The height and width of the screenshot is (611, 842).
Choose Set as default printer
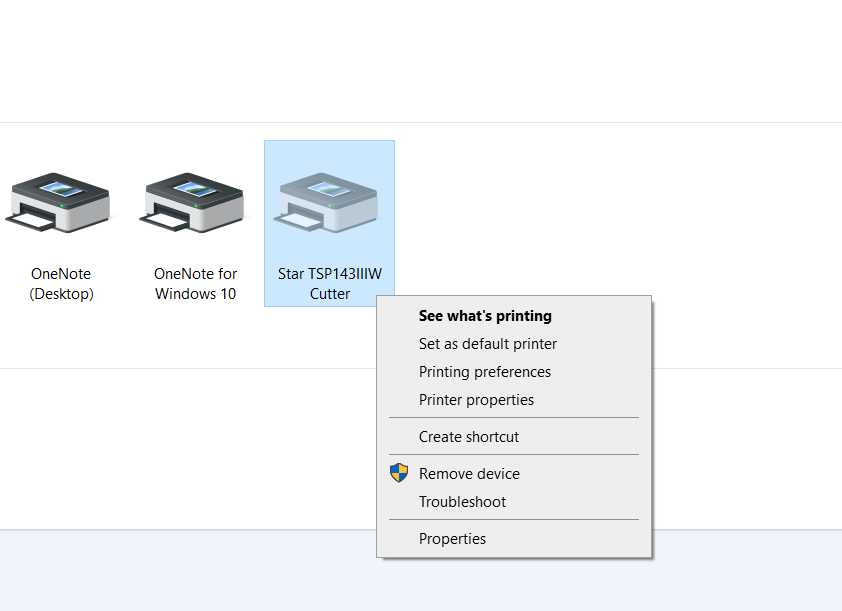(x=514, y=344)
